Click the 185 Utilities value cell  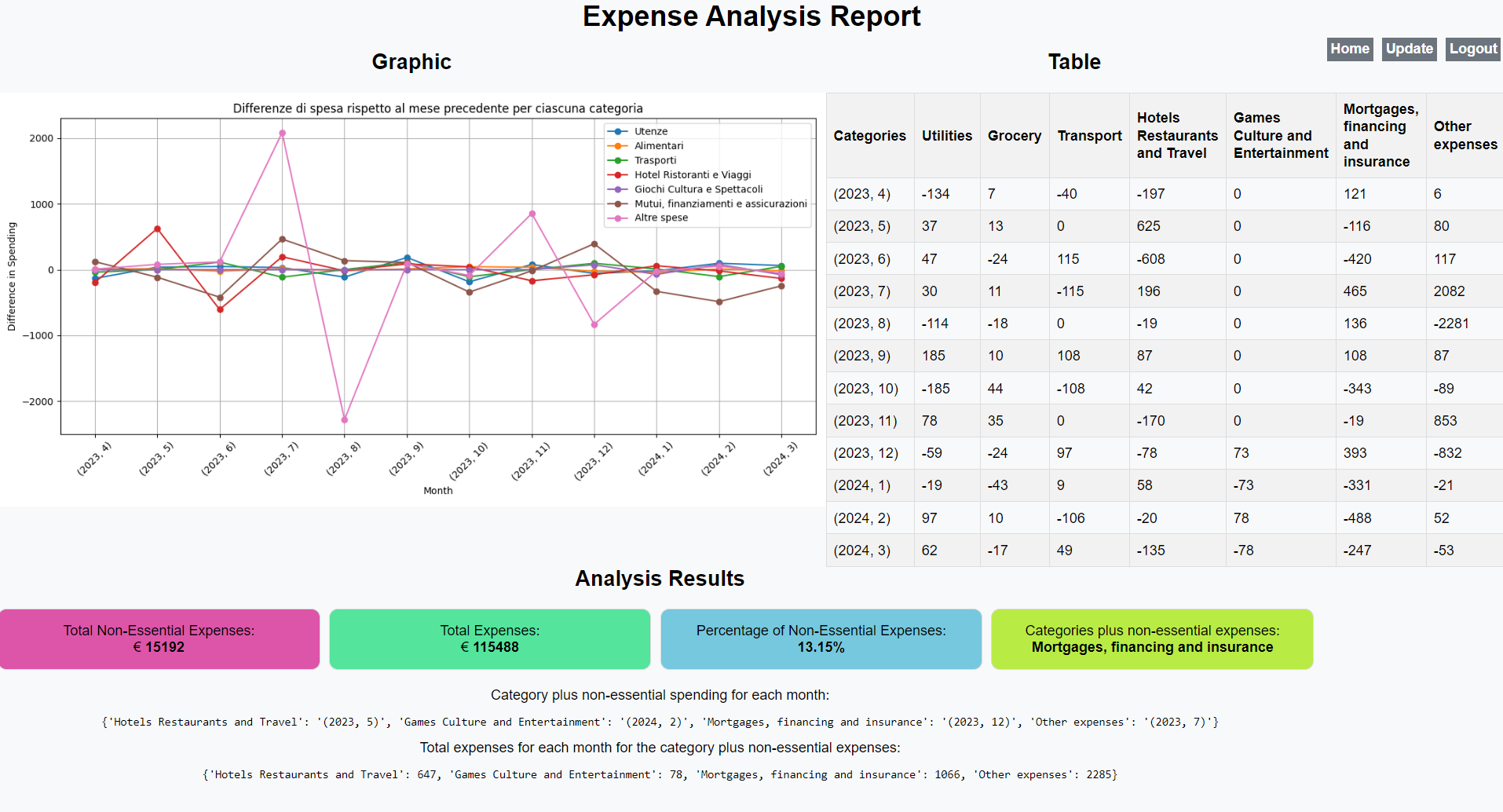pyautogui.click(x=946, y=356)
